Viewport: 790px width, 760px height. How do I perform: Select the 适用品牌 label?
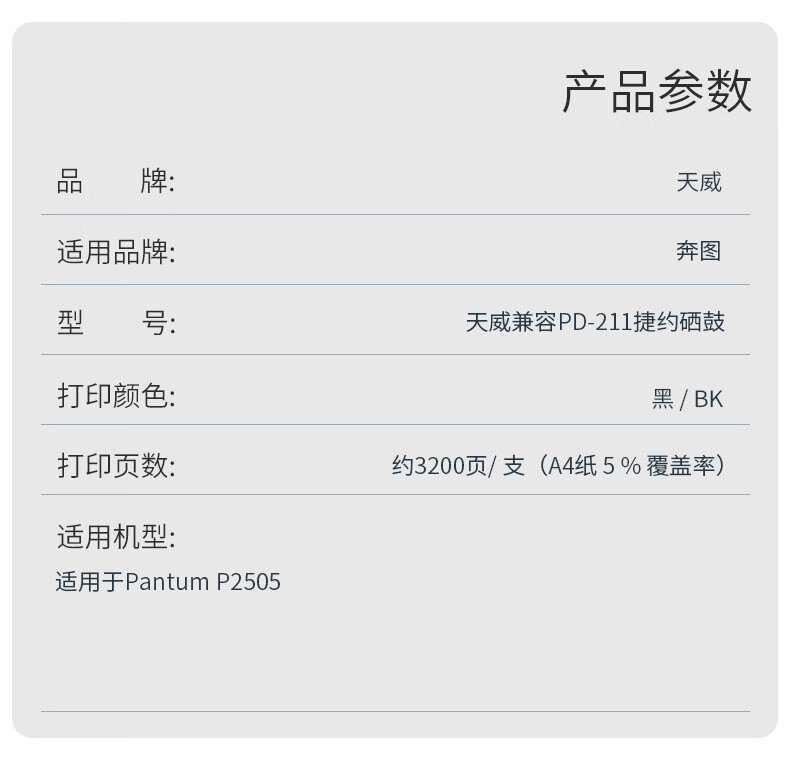(x=116, y=252)
